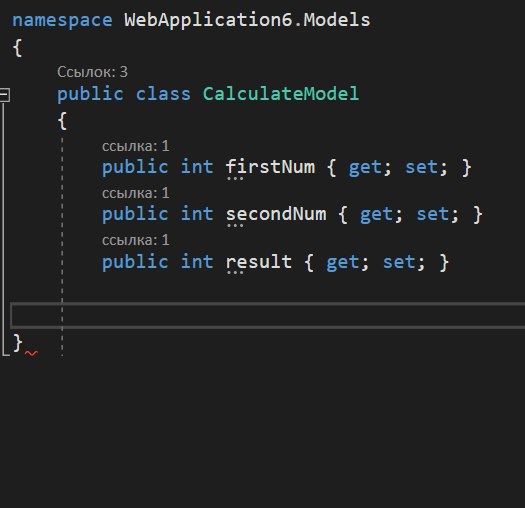Screen dimensions: 525x508
Task: Place cursor on 'WebApplication6.Models'
Action: pyautogui.click(x=247, y=20)
